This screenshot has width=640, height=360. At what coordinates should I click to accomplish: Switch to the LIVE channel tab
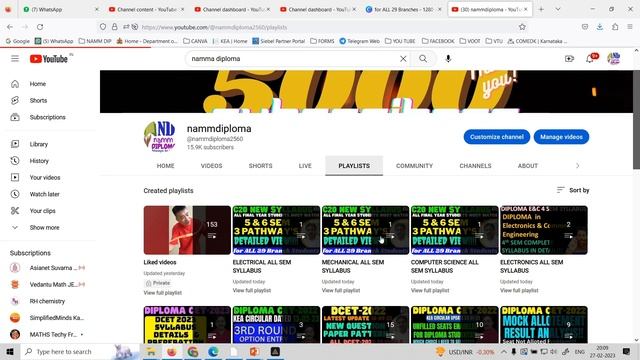[x=305, y=166]
